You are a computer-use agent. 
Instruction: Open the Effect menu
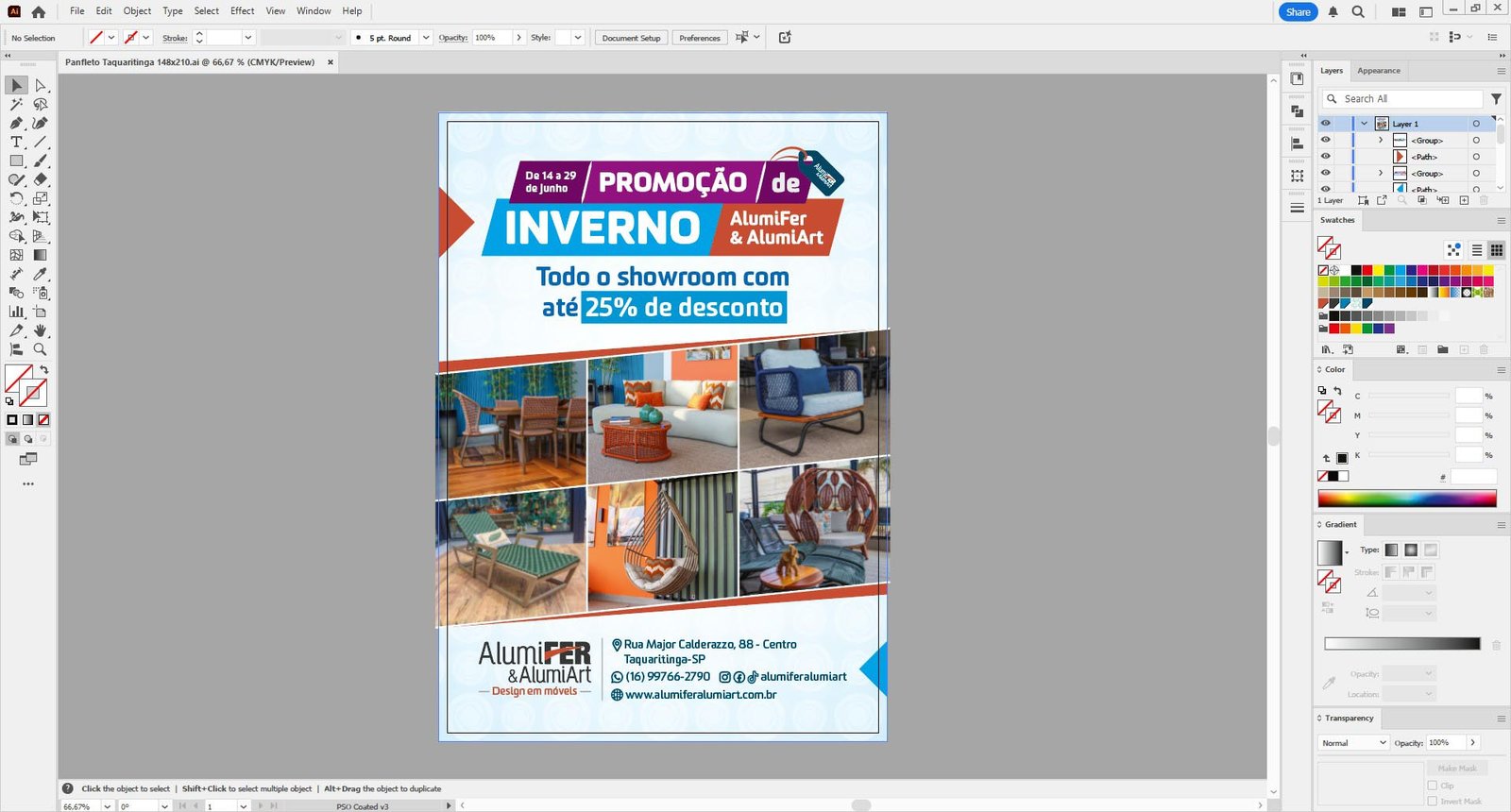pyautogui.click(x=243, y=11)
